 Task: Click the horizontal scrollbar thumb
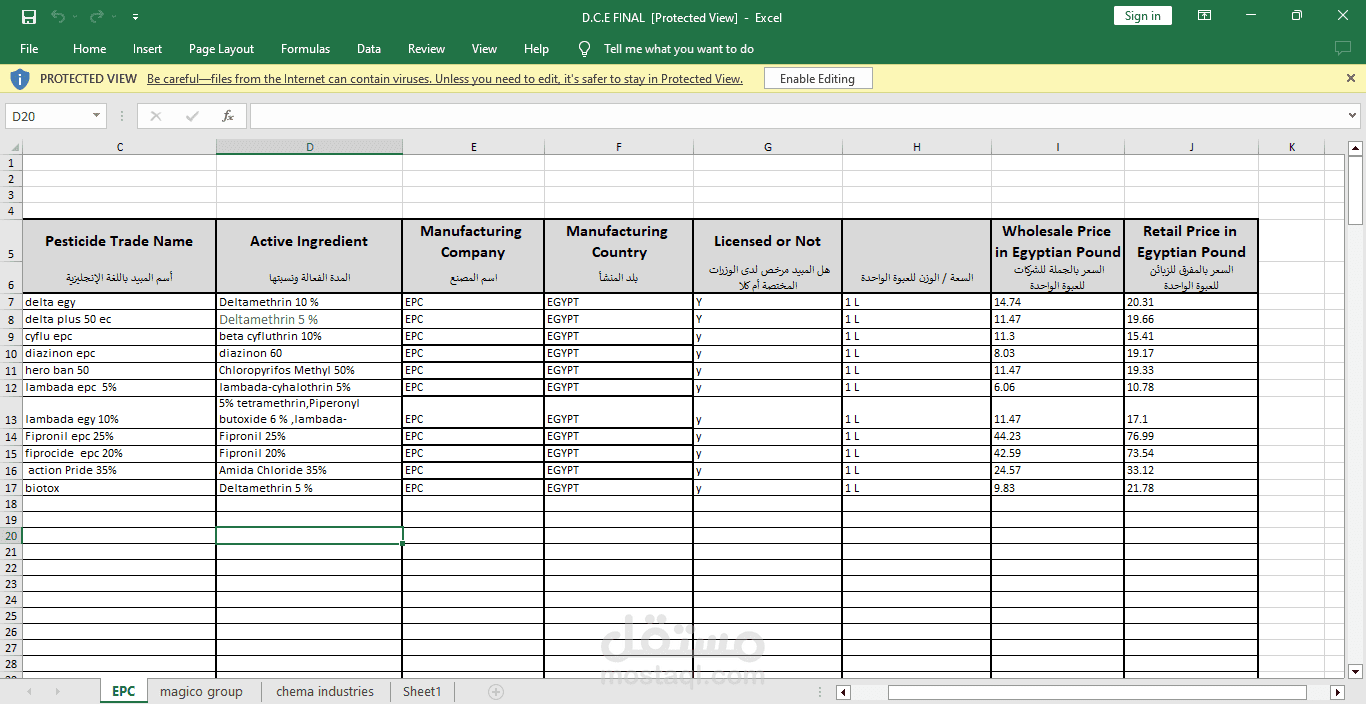coord(1097,692)
